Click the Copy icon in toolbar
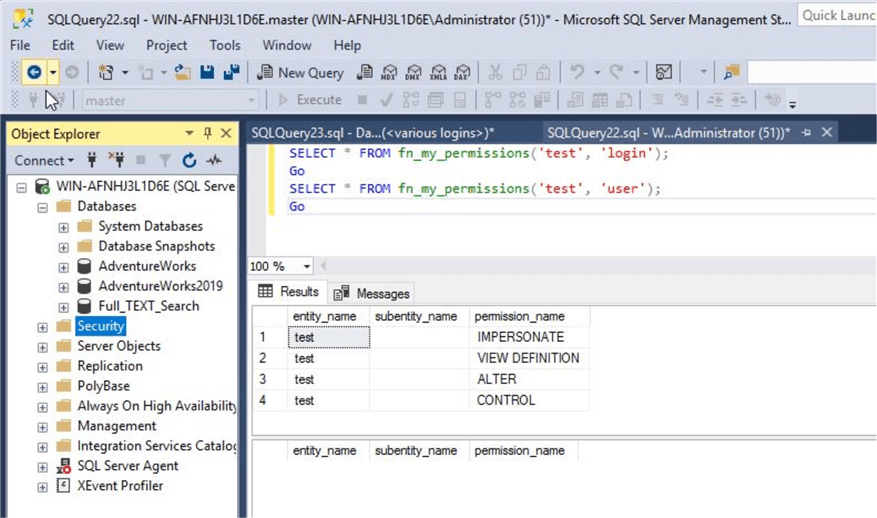This screenshot has height=518, width=877. click(520, 72)
